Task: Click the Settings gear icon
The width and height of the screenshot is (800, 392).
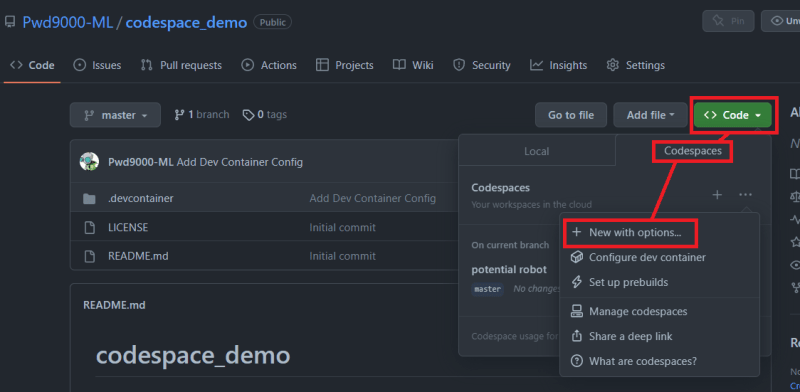Action: tap(612, 65)
